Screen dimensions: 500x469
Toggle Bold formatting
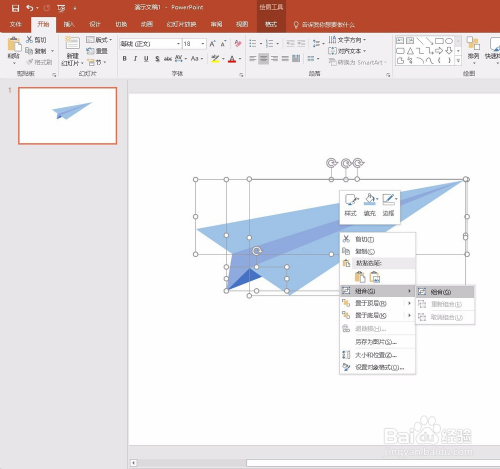tap(124, 59)
